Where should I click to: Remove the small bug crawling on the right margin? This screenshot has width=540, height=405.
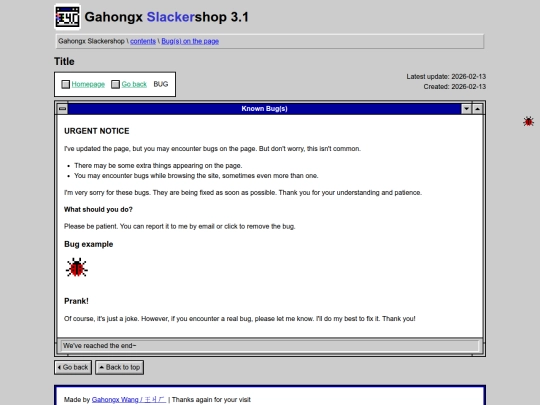pos(528,122)
